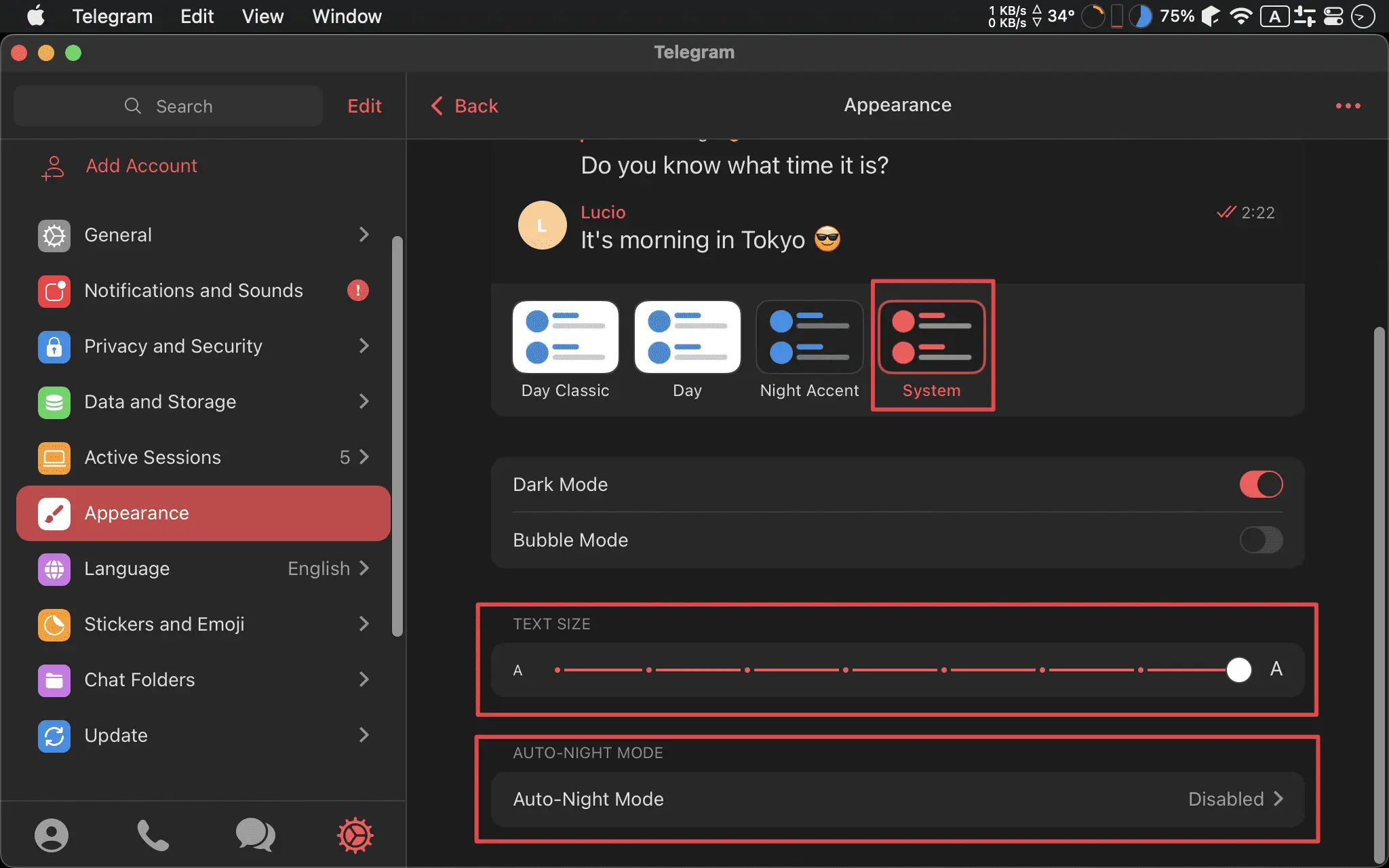Click the input source A icon
The height and width of the screenshot is (868, 1389).
click(1275, 16)
